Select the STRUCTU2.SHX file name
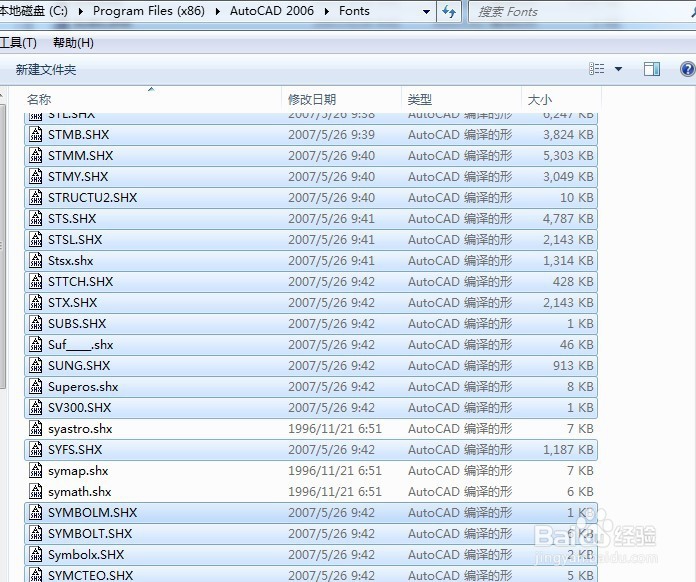Viewport: 696px width, 582px height. [x=92, y=198]
